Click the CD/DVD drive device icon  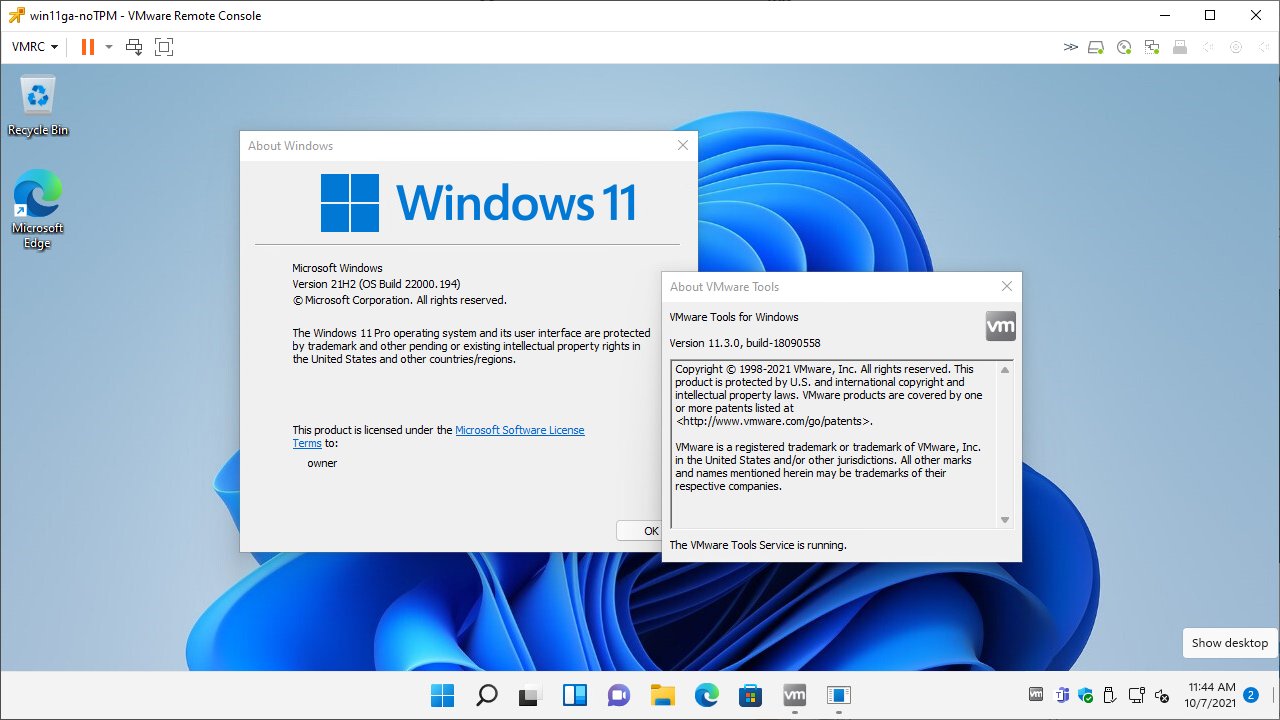(x=1124, y=46)
